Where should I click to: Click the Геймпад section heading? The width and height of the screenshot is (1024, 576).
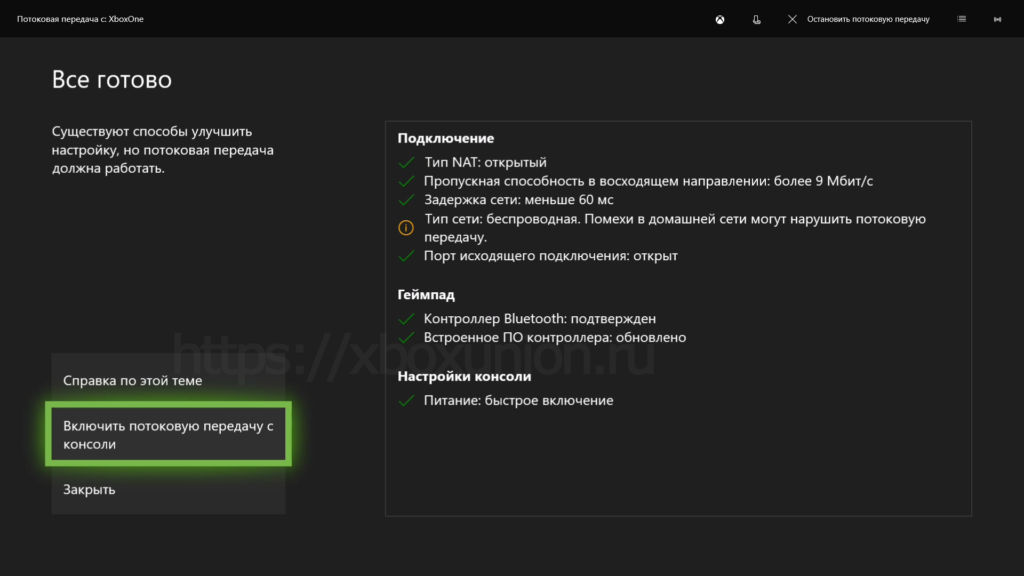[x=426, y=296]
